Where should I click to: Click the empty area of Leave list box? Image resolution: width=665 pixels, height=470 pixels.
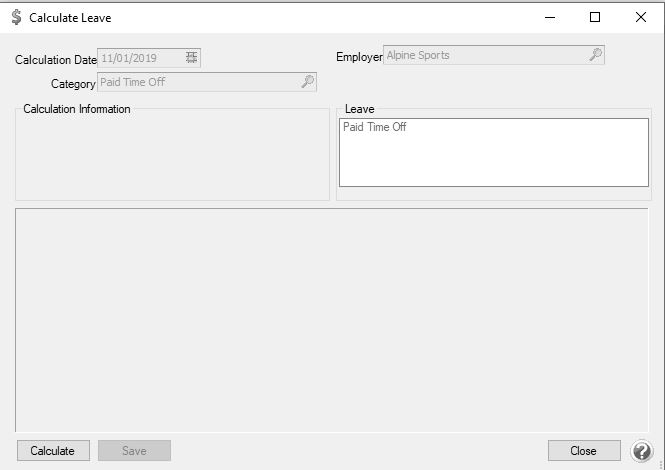pos(493,162)
